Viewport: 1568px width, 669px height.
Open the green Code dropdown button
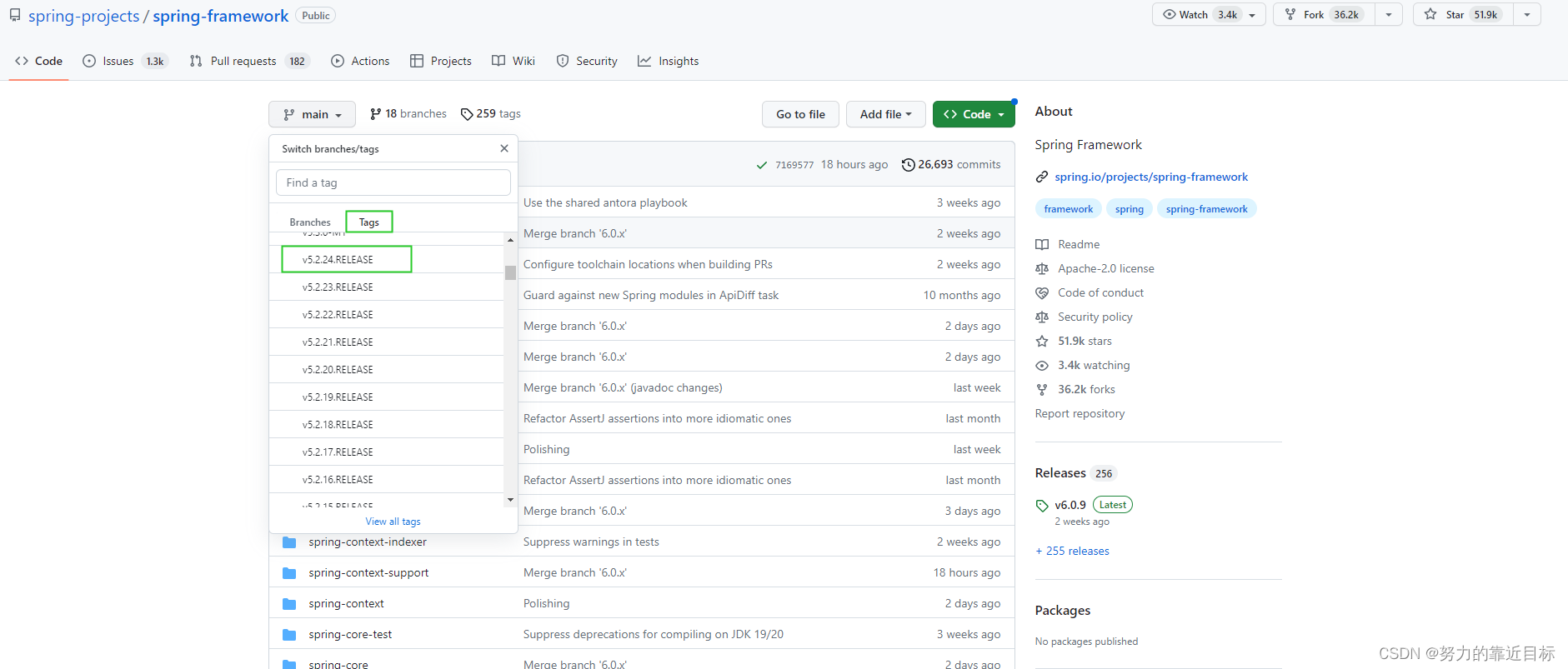[x=974, y=114]
